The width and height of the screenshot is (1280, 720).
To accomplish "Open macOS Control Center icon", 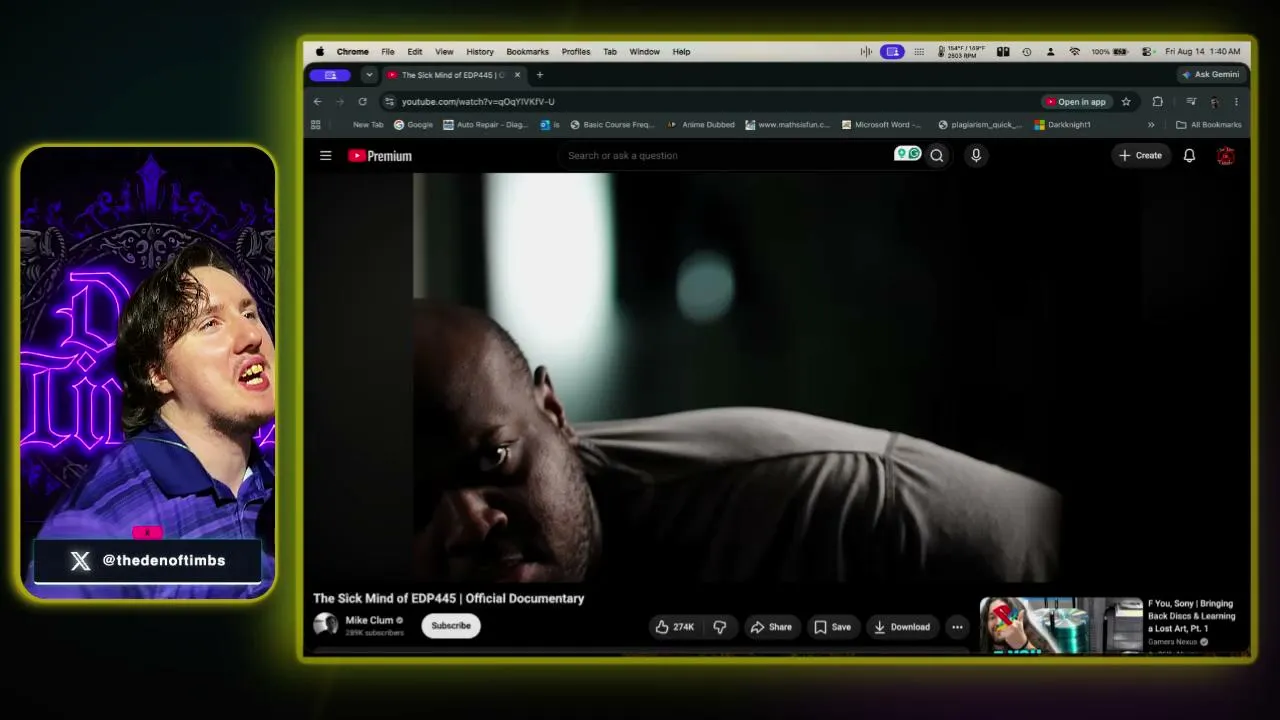I will 1148,52.
